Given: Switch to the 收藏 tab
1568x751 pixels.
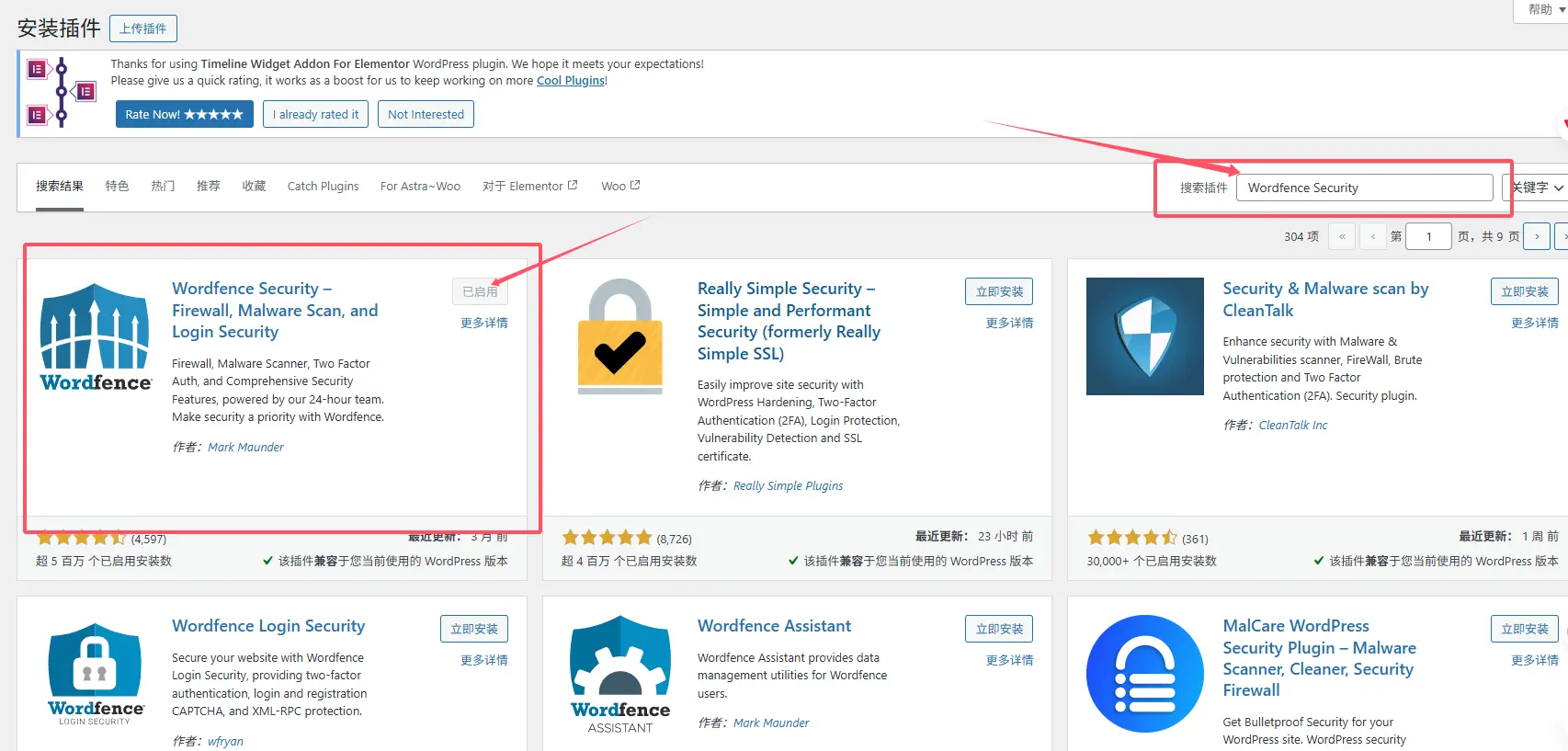Looking at the screenshot, I should click(x=254, y=186).
